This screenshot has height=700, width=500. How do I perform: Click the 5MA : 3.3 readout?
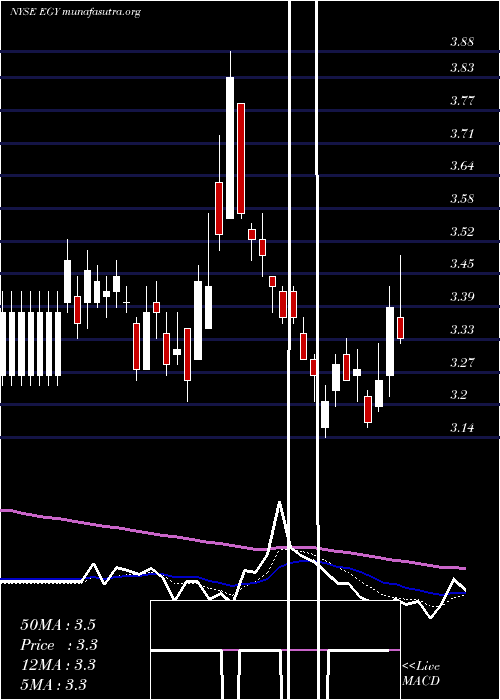[x=54, y=685]
